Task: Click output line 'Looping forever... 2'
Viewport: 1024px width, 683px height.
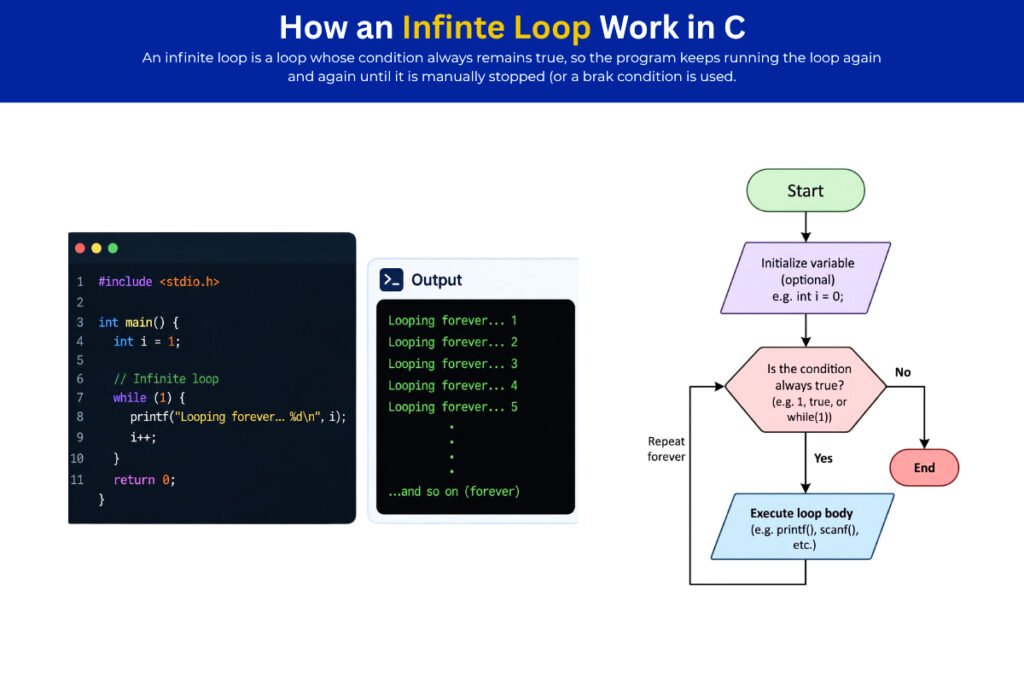Action: point(453,342)
